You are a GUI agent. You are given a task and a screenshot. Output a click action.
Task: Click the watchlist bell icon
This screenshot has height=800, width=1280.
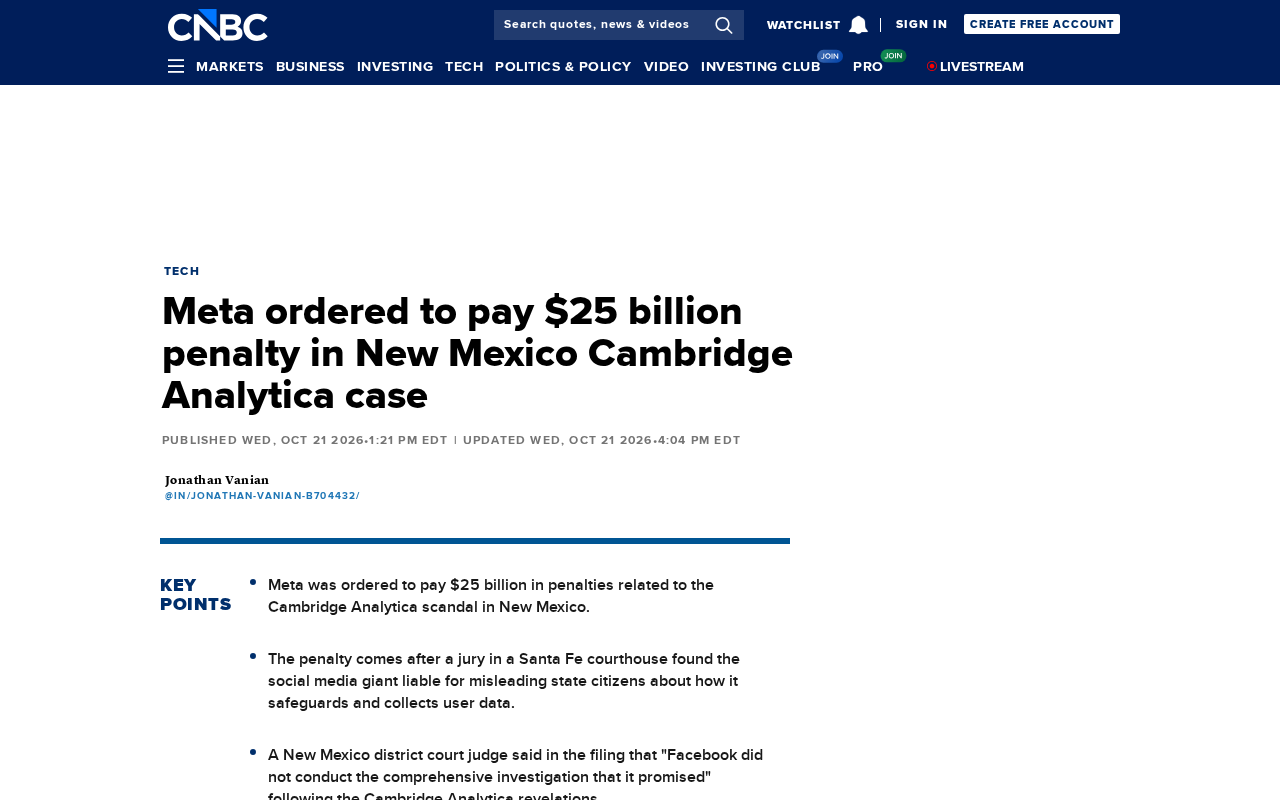coord(858,25)
